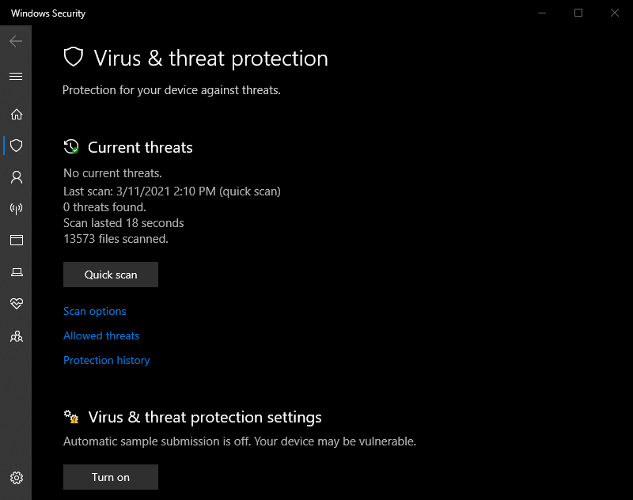Open the Home sidebar icon
633x500 pixels.
16,114
